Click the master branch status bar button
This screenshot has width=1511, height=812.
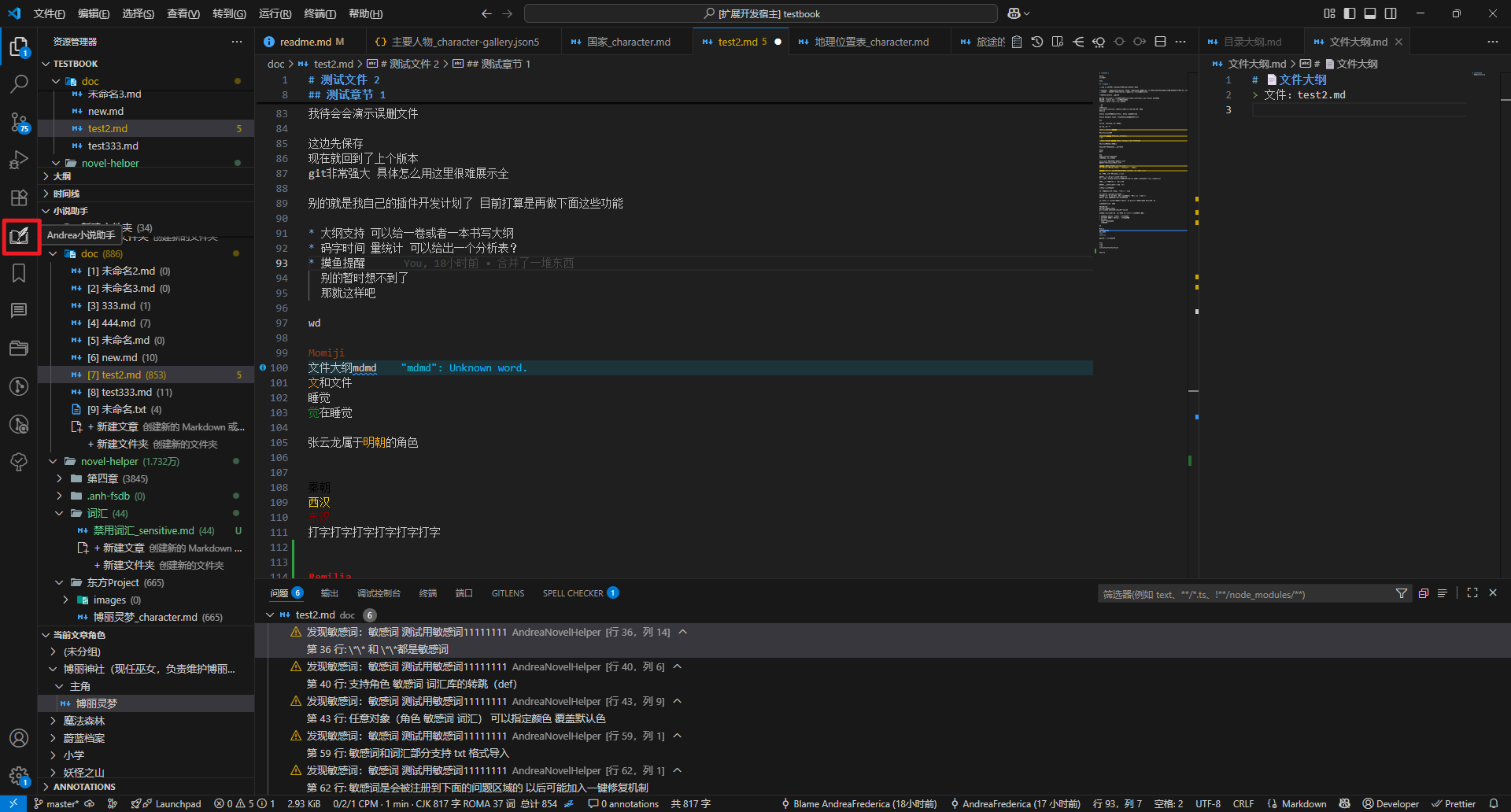57,803
